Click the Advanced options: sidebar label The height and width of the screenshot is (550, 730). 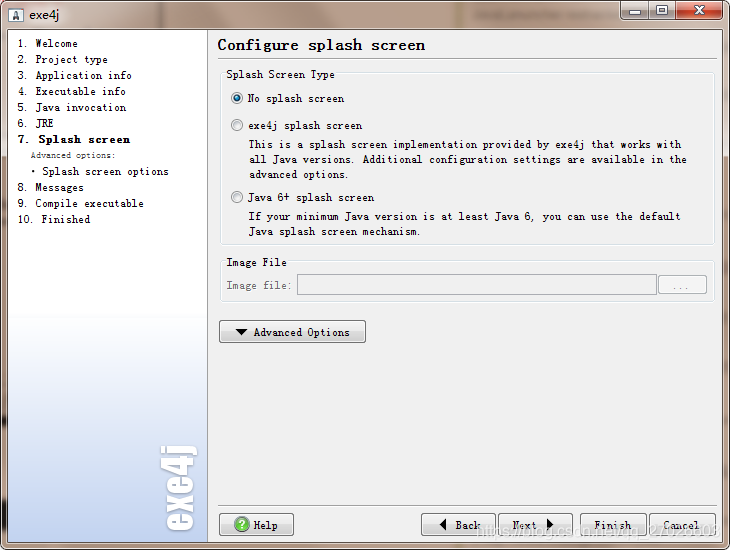coord(73,155)
